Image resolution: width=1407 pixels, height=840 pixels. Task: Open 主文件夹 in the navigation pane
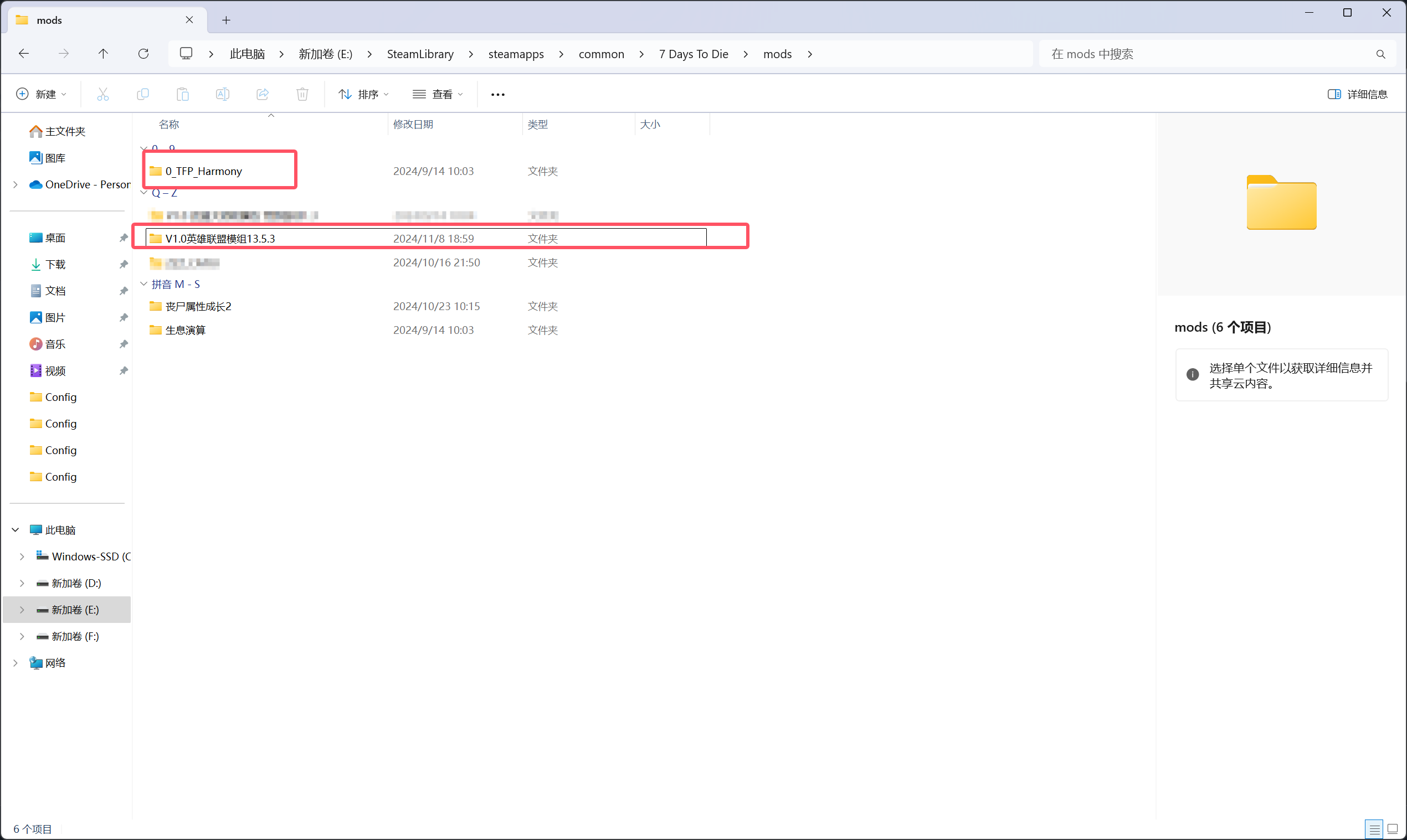(x=57, y=131)
